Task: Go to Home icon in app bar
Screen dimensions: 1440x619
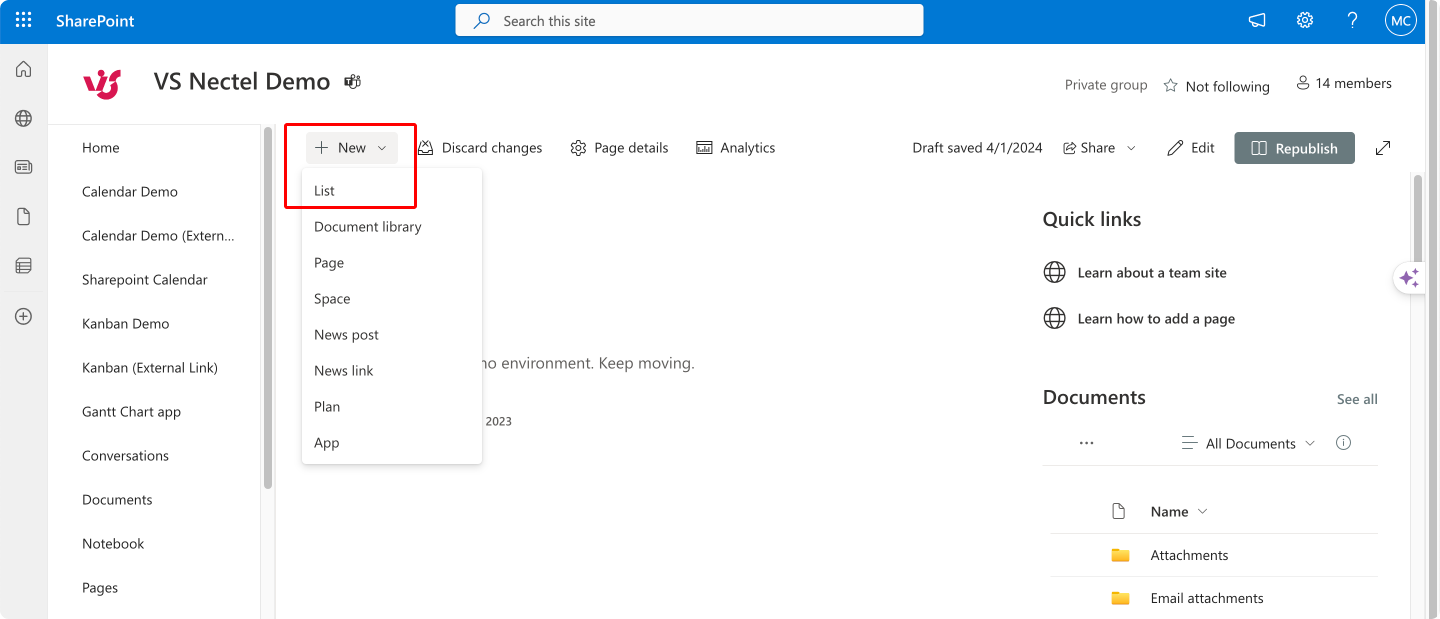Action: (x=23, y=69)
